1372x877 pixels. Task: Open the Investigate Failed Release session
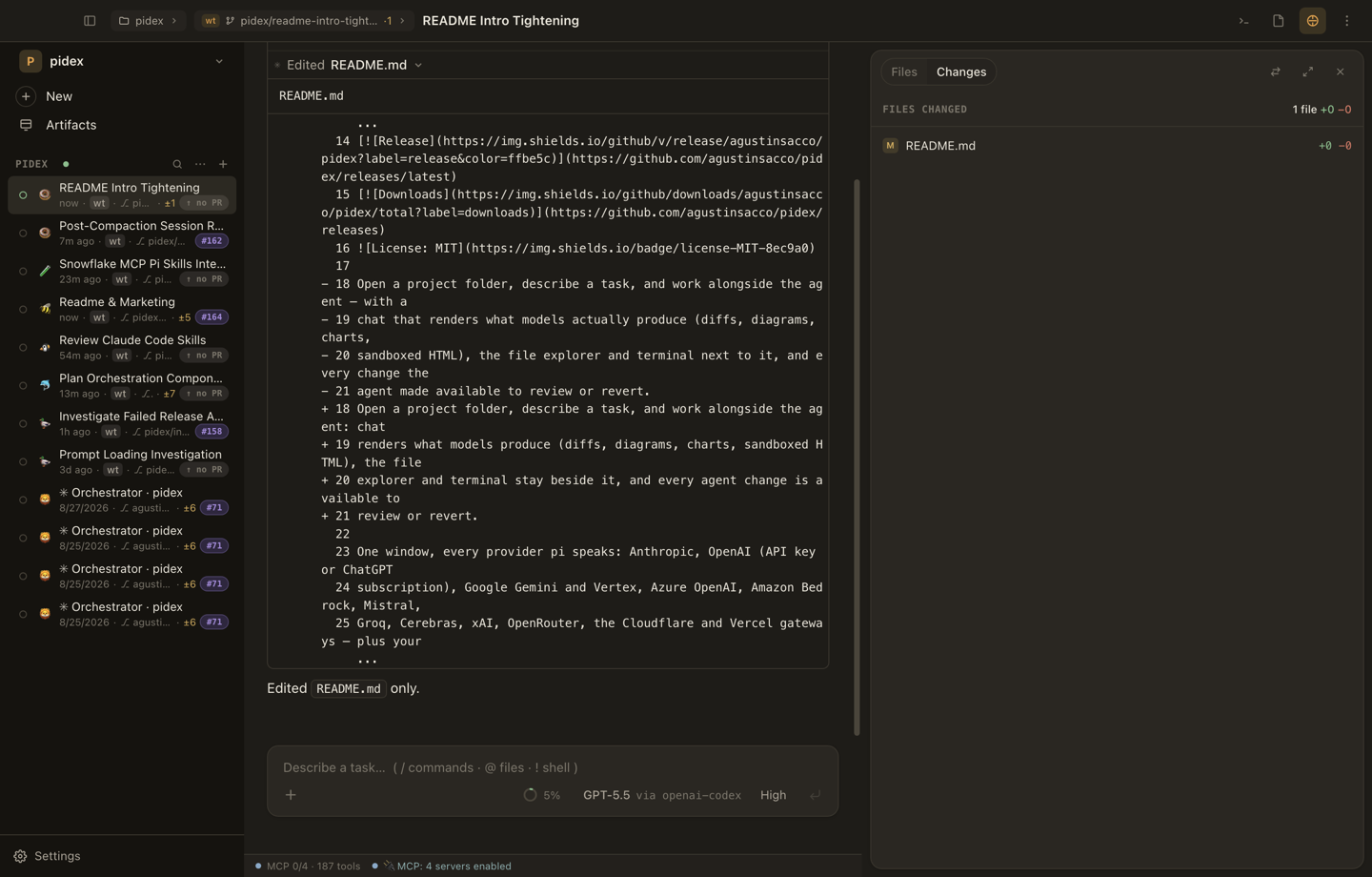point(122,423)
